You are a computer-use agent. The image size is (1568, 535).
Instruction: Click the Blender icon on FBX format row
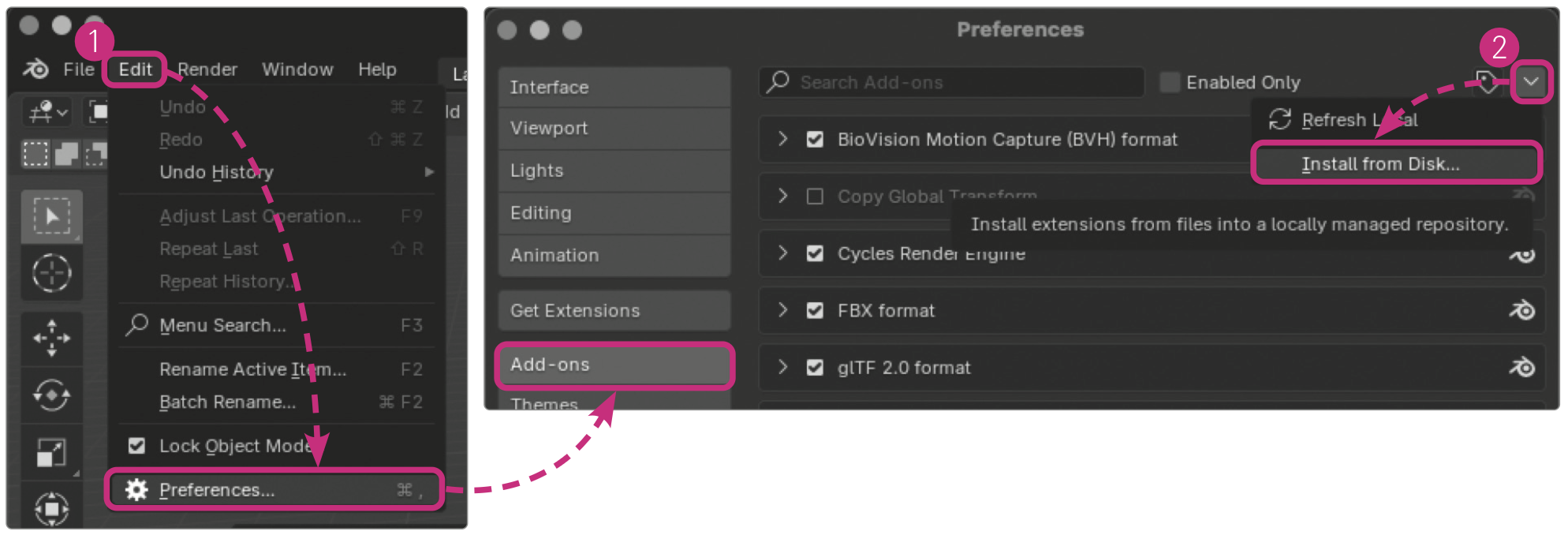(1521, 310)
